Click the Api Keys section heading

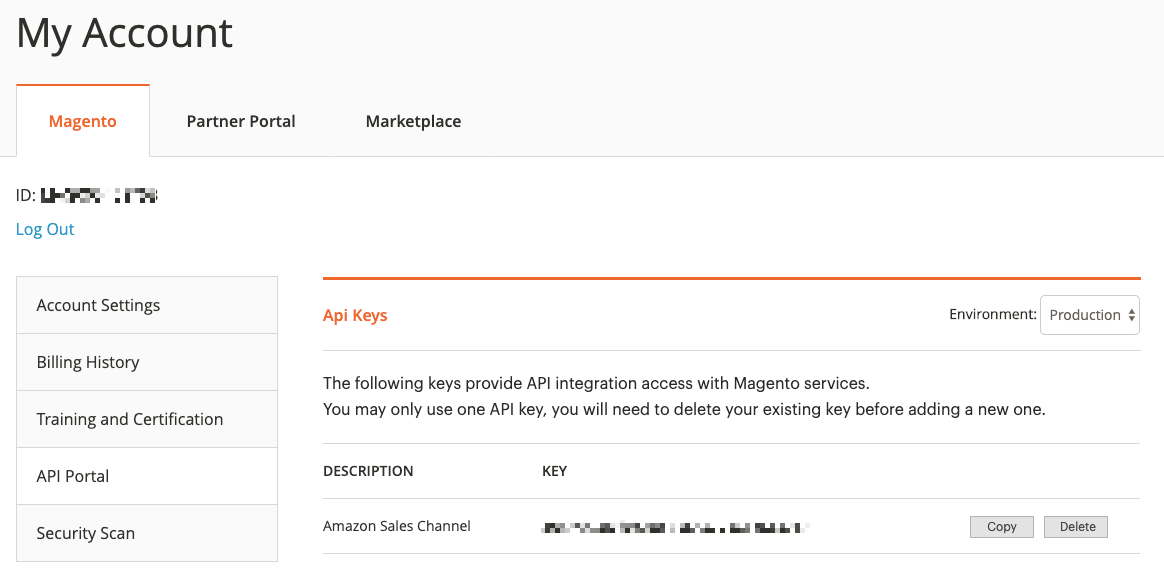(355, 315)
